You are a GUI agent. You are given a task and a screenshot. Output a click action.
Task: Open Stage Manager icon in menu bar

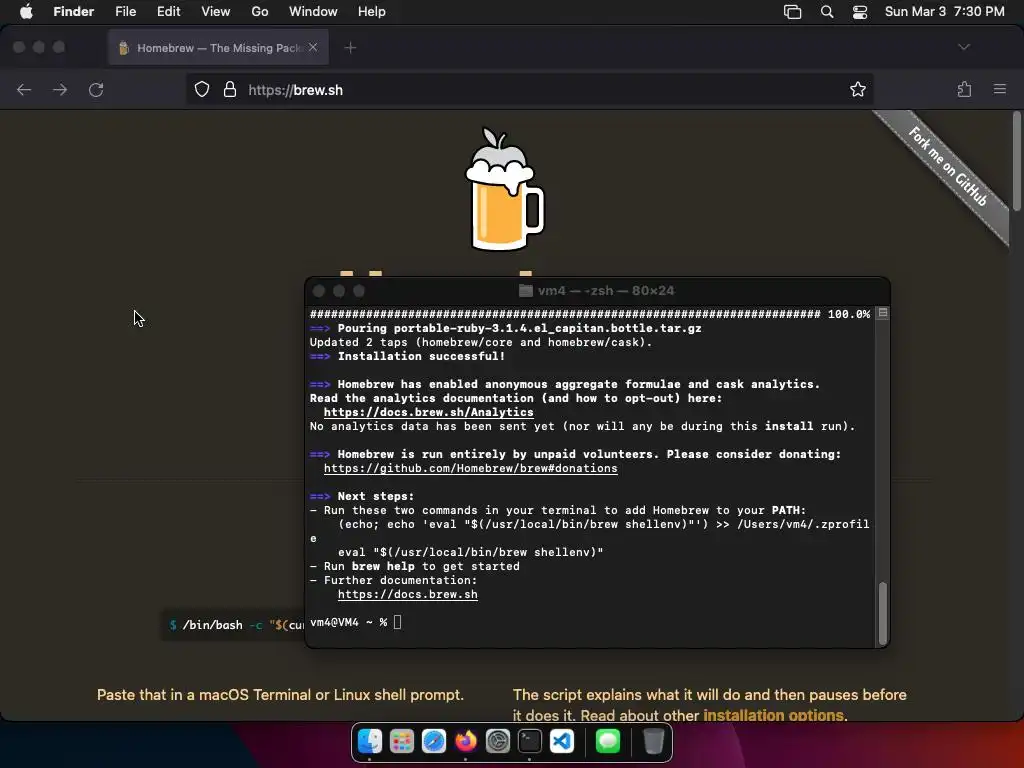[x=792, y=12]
